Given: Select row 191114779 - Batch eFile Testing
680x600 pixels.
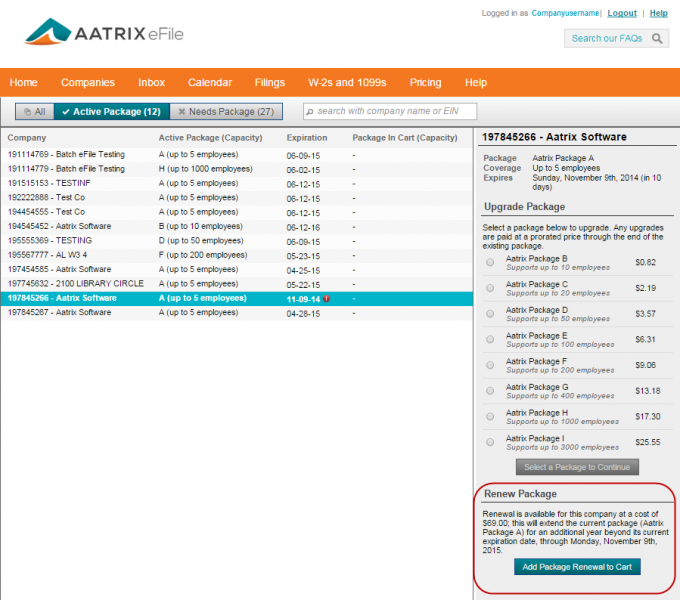Looking at the screenshot, I should coord(237,169).
